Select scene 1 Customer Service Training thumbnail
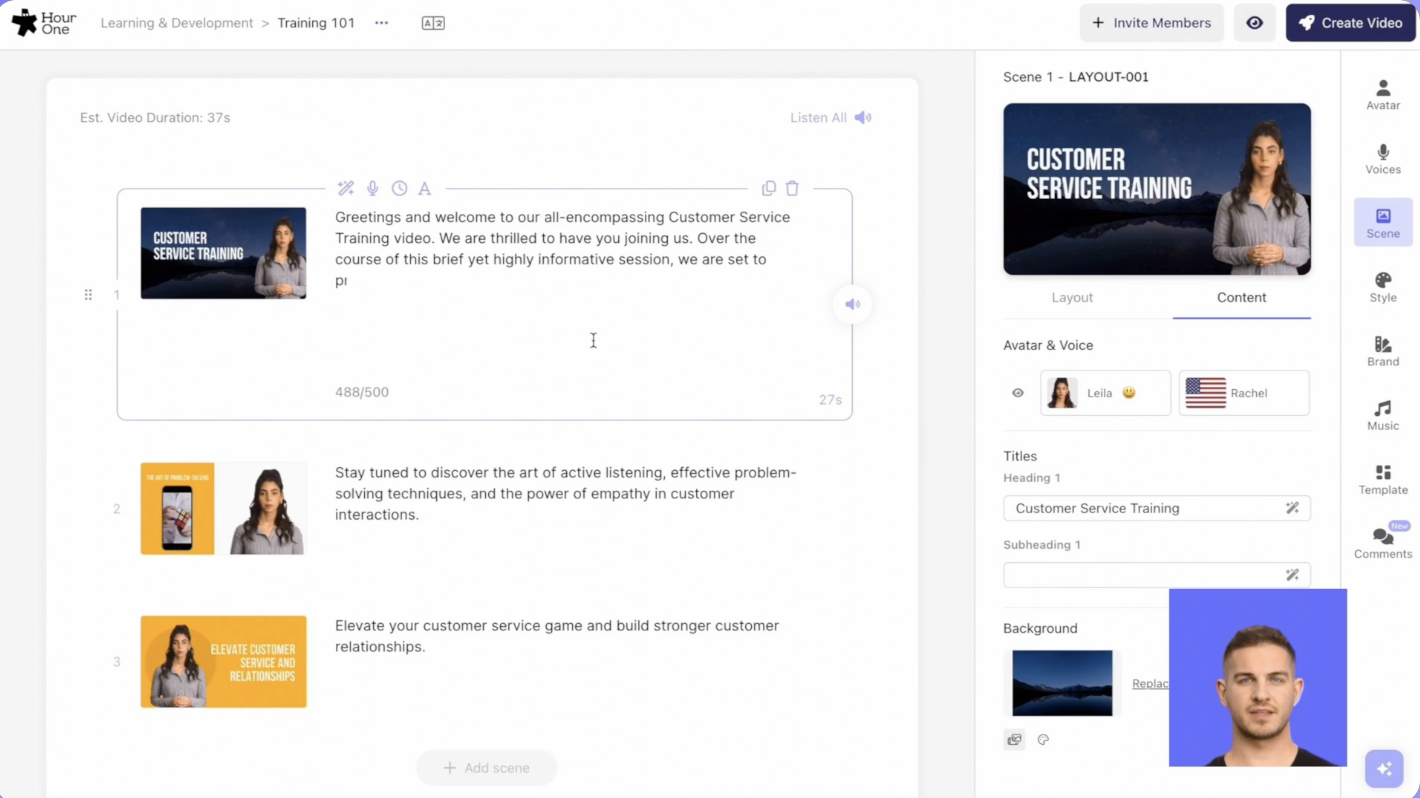 point(223,253)
